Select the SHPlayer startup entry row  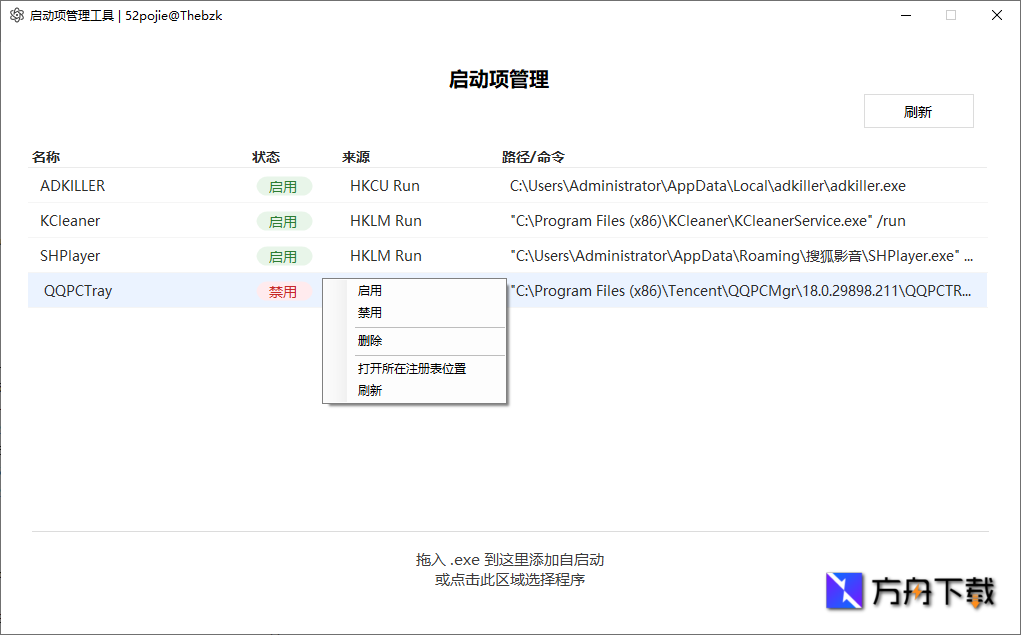[x=150, y=256]
